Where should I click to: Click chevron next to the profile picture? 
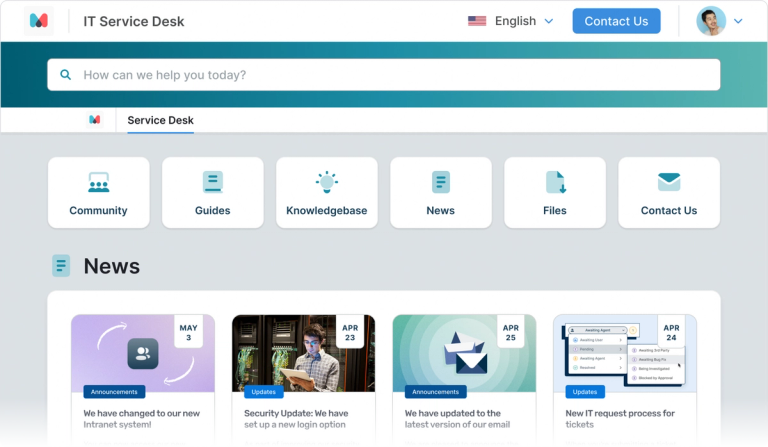click(x=739, y=21)
